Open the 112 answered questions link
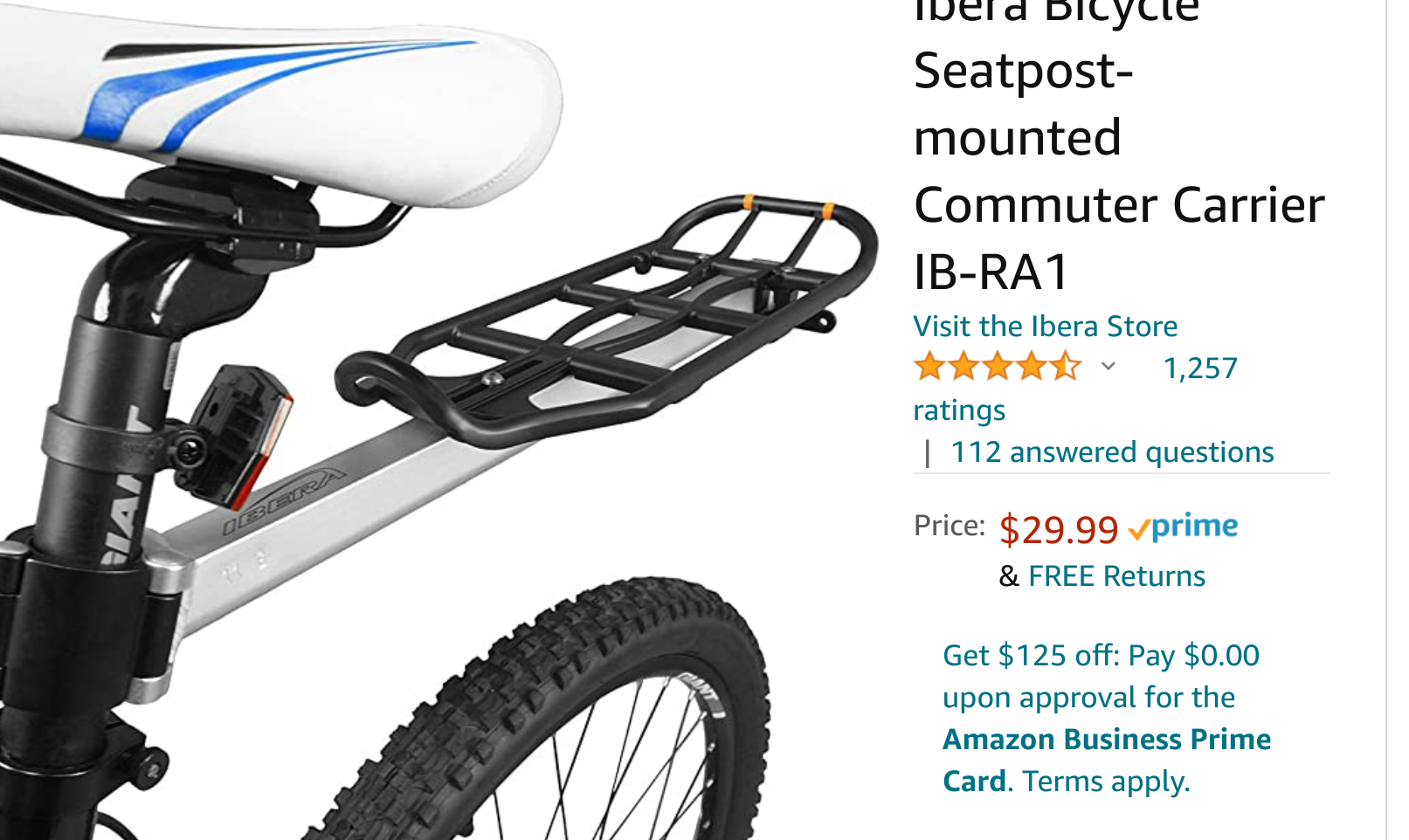This screenshot has width=1409, height=840. [x=1111, y=452]
